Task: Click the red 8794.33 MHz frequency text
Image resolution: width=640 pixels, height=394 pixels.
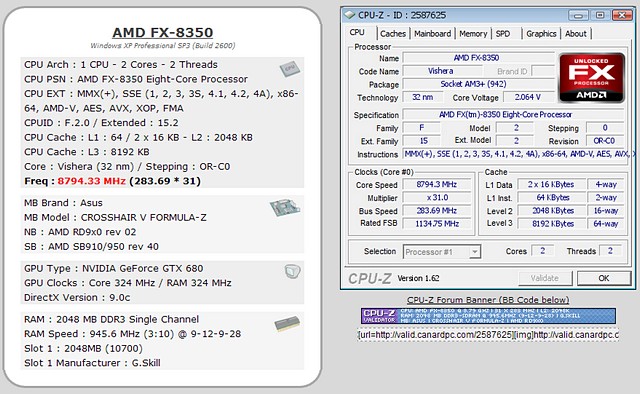Action: 91,181
